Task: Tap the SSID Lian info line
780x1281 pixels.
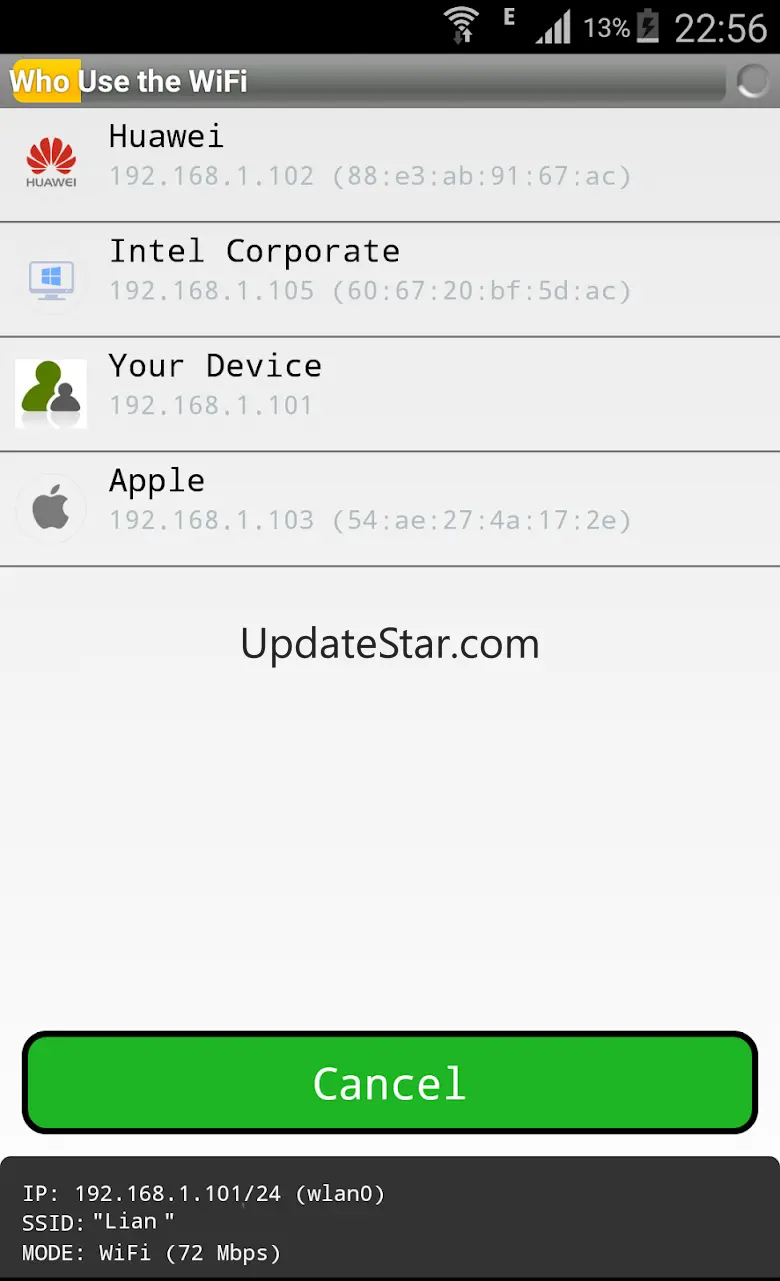Action: click(98, 1222)
